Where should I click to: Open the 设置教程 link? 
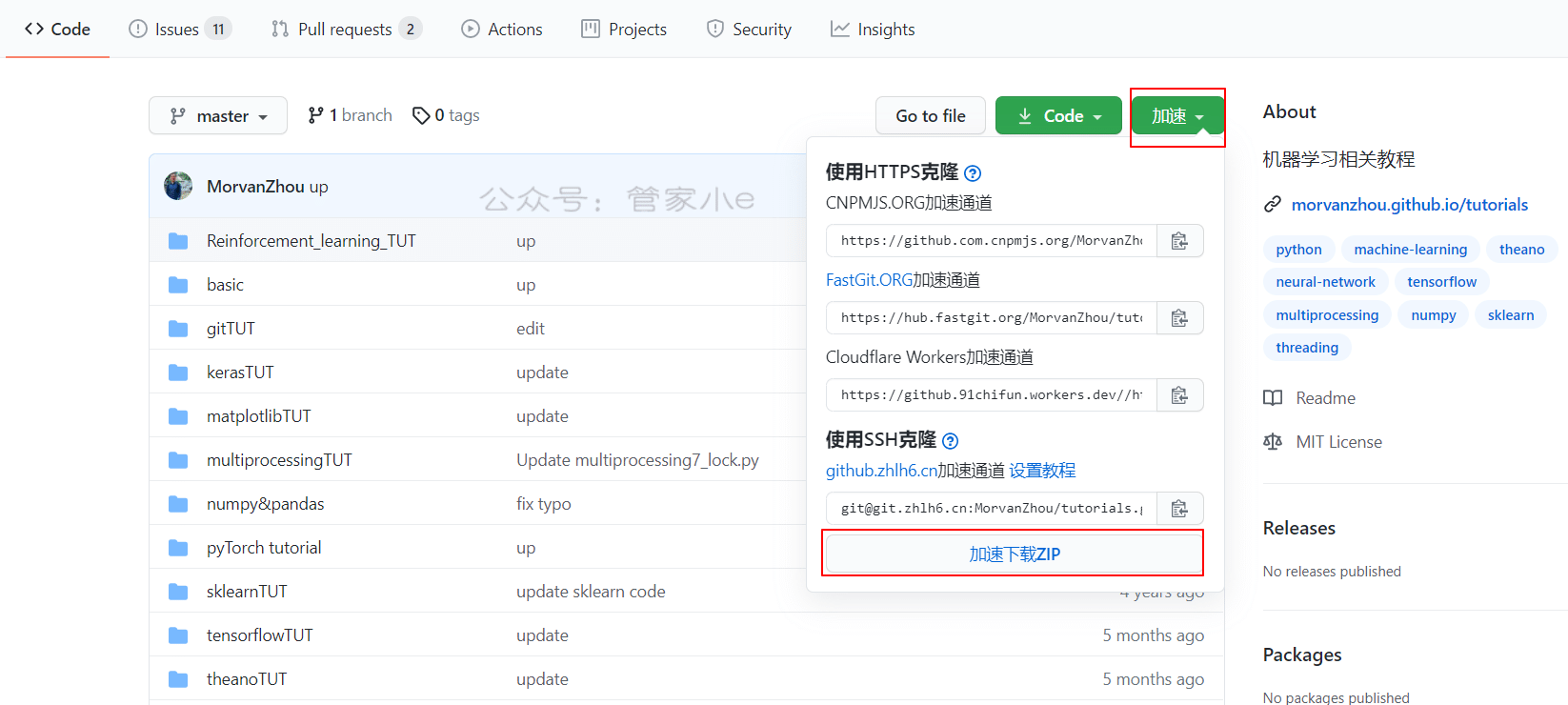[1042, 471]
